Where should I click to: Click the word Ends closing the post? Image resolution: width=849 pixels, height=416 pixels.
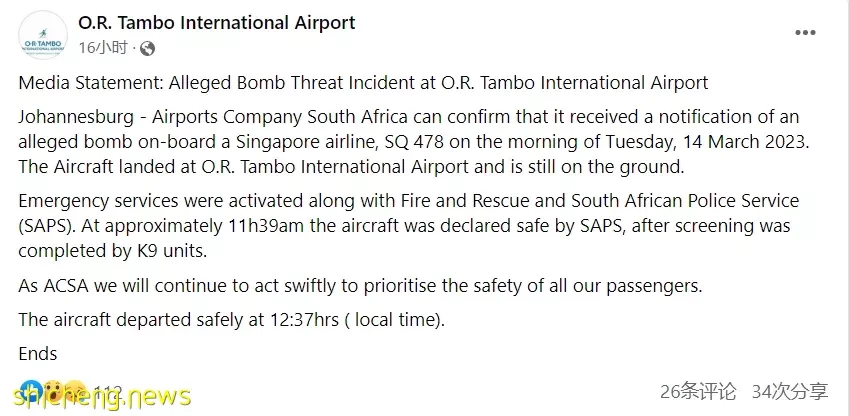tap(38, 354)
